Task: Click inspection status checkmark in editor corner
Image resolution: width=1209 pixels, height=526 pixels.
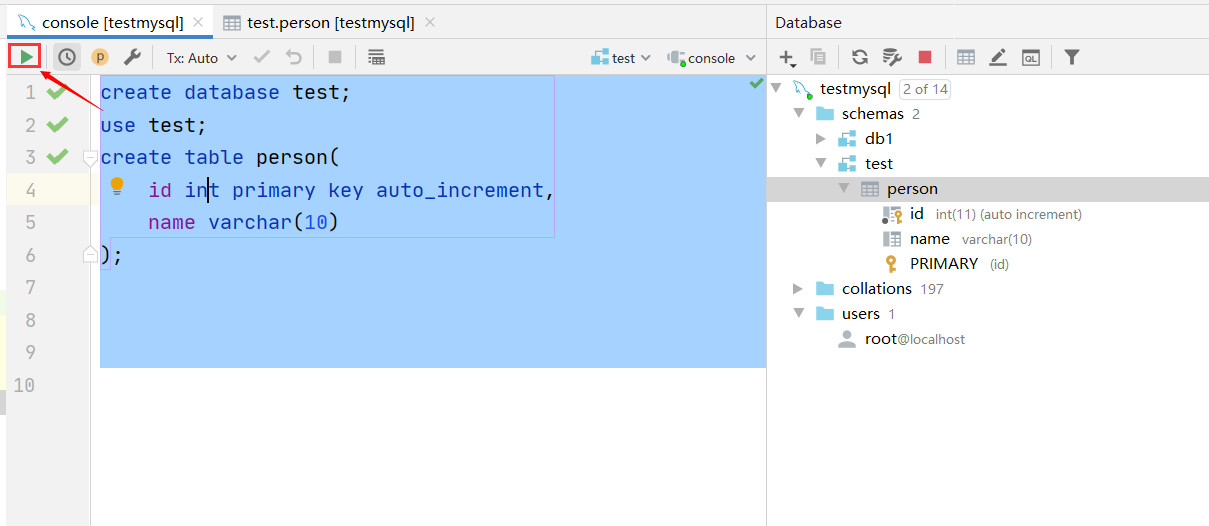Action: coord(756,85)
